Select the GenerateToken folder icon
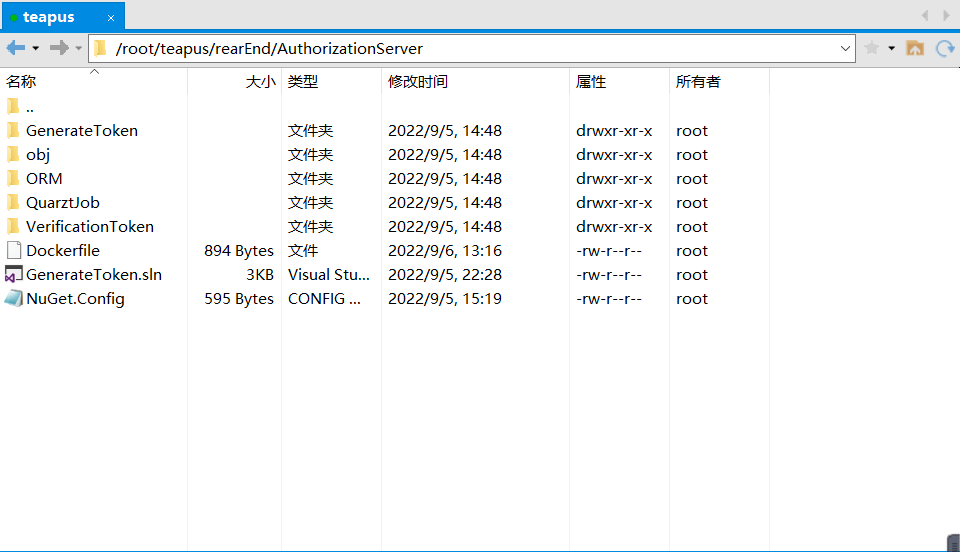 click(x=13, y=130)
